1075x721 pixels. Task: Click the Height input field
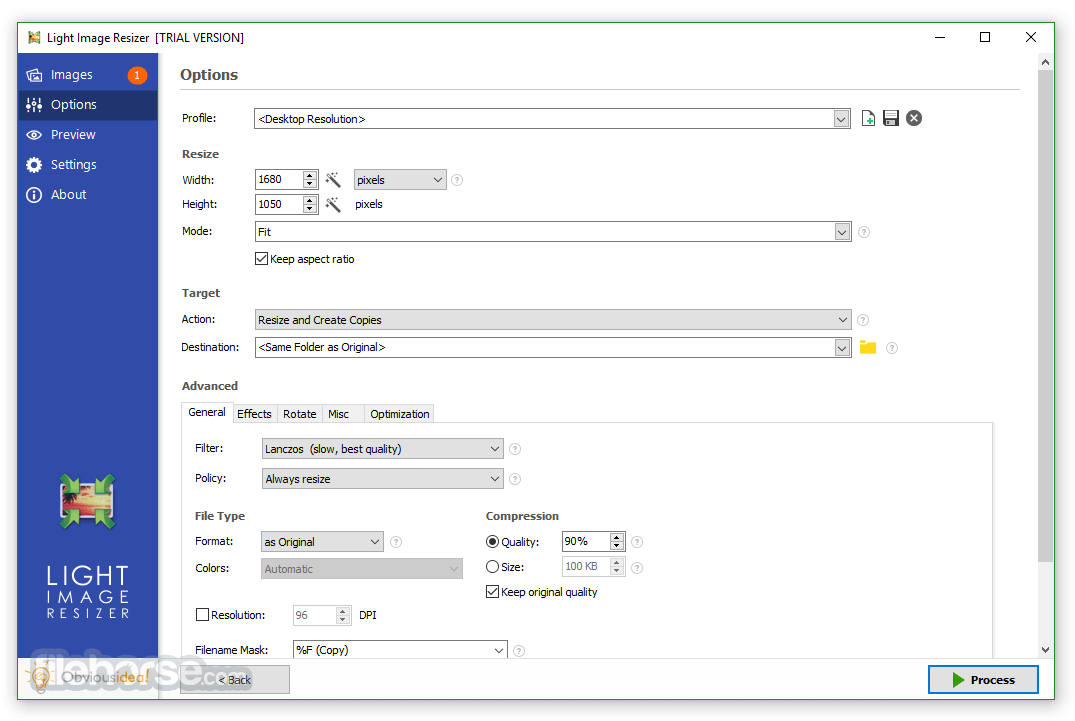pyautogui.click(x=278, y=204)
